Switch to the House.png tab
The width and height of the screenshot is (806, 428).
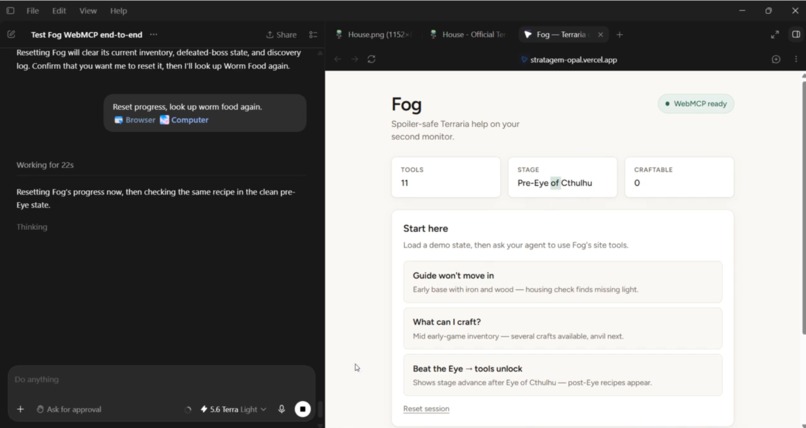click(x=373, y=34)
